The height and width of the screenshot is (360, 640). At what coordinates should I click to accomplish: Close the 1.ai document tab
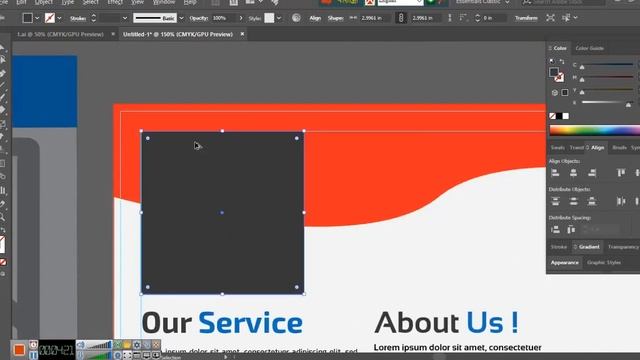[x=113, y=34]
